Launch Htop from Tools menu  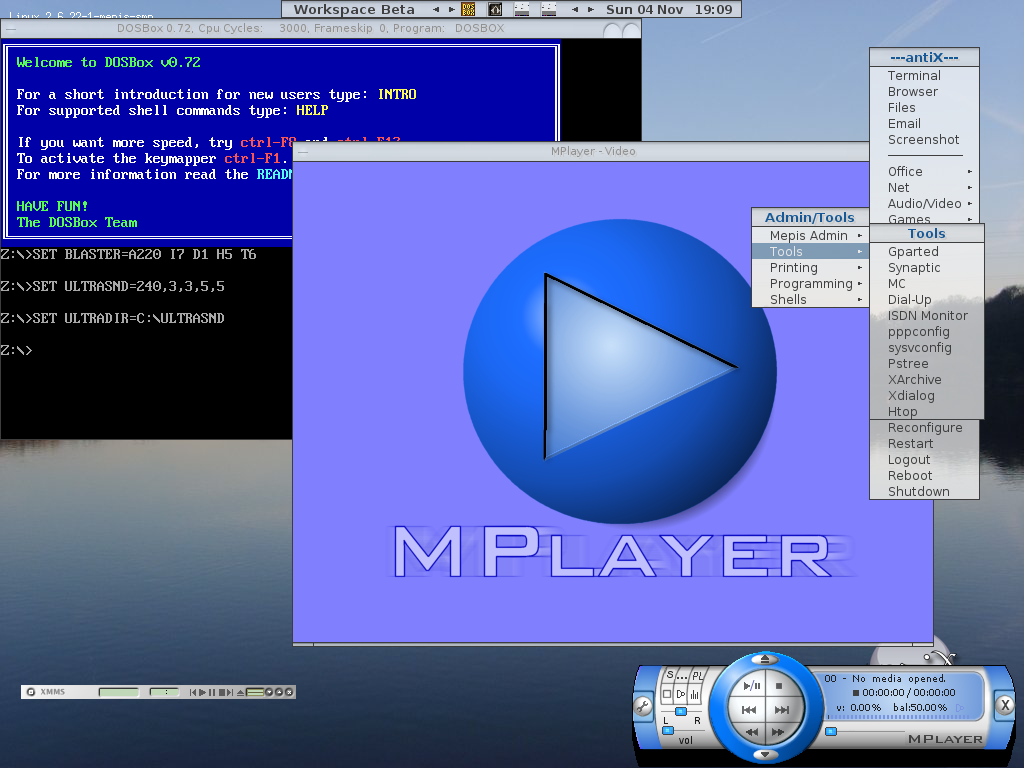(927, 411)
